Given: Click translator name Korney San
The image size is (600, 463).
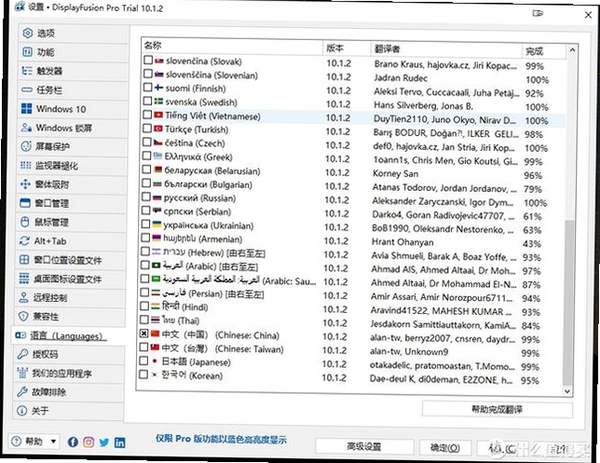Looking at the screenshot, I should click(x=396, y=174).
